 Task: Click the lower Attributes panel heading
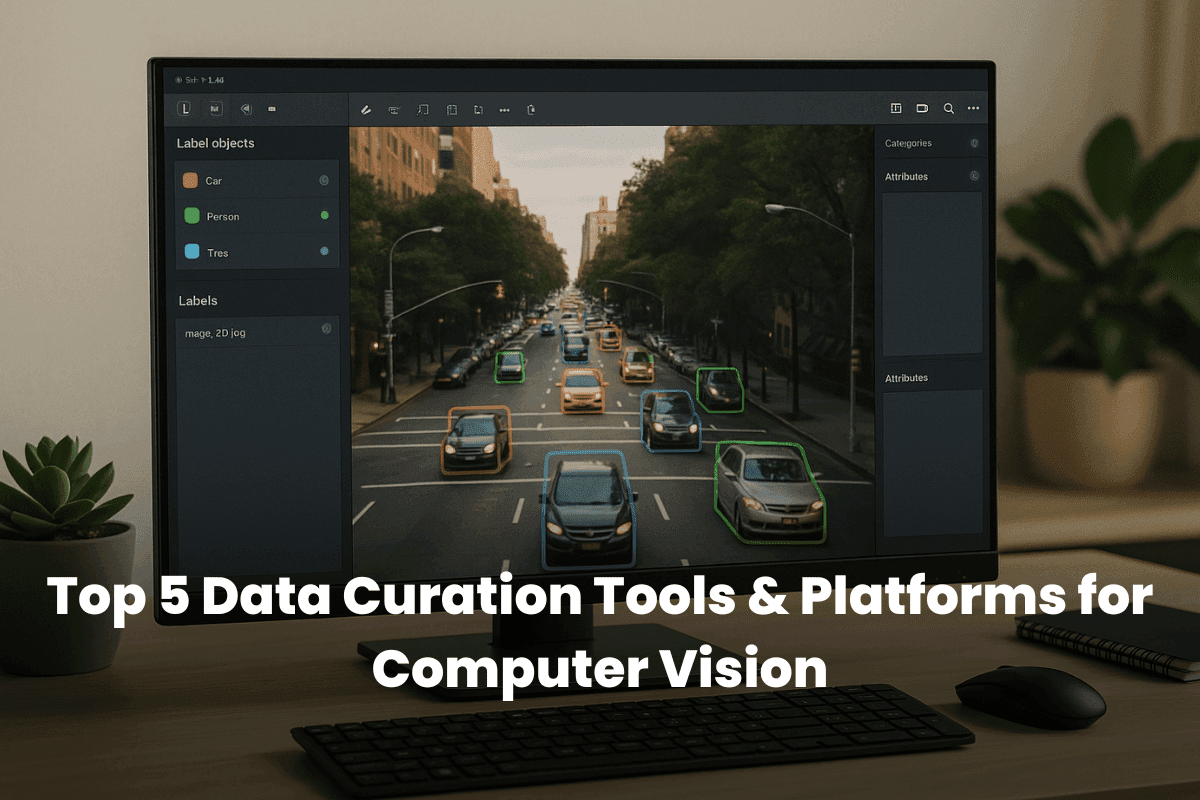906,378
